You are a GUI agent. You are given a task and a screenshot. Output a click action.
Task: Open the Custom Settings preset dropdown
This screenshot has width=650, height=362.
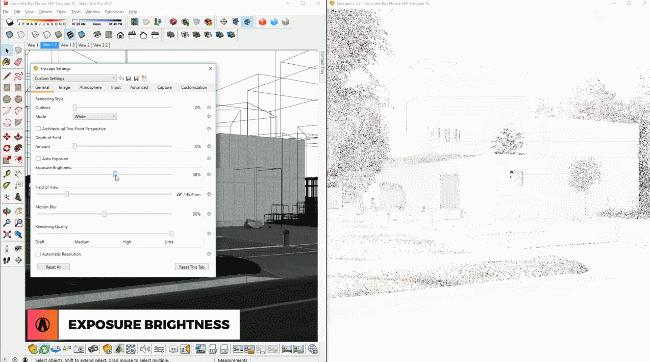[75, 78]
